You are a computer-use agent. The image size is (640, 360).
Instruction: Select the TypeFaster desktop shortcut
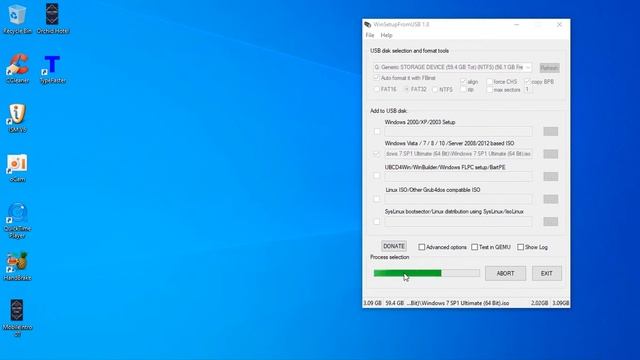(x=53, y=69)
